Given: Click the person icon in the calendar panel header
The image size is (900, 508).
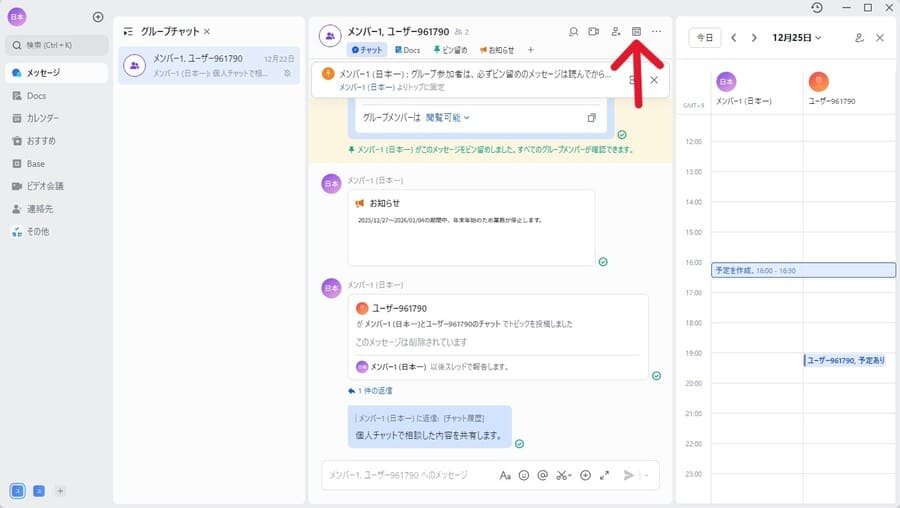Looking at the screenshot, I should tap(859, 38).
